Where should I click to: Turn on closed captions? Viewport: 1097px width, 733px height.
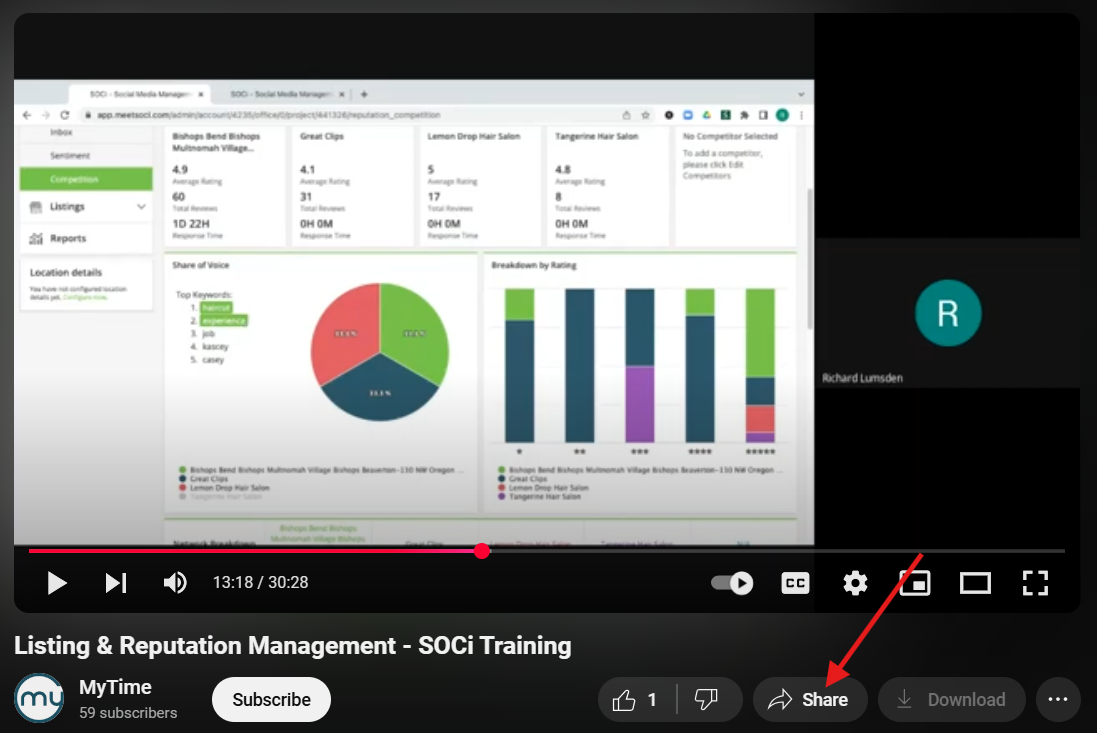pyautogui.click(x=795, y=583)
